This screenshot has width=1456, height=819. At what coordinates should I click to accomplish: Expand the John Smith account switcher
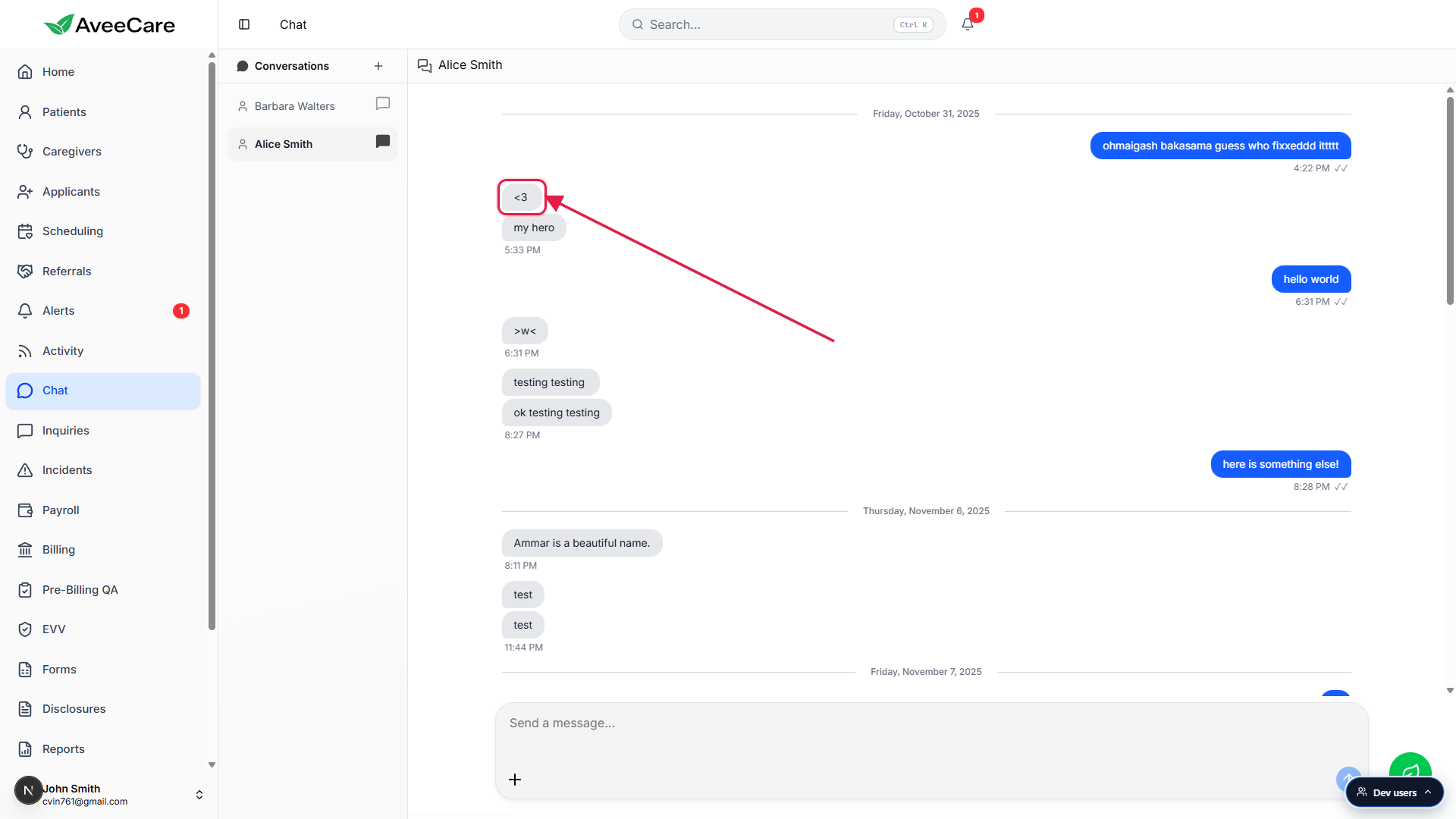click(x=199, y=795)
